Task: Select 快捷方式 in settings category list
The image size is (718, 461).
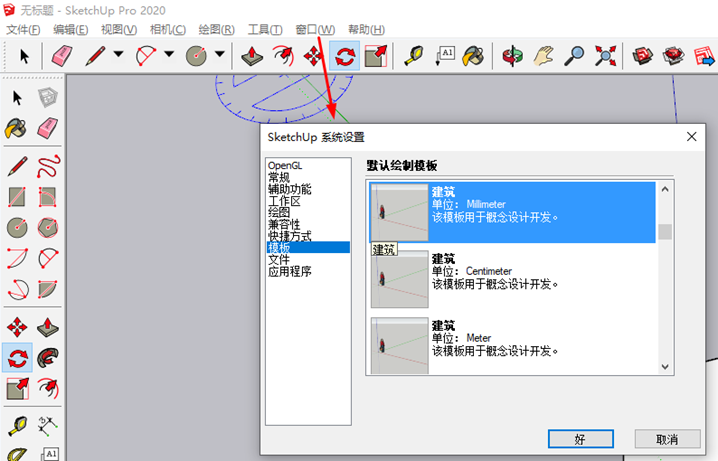Action: point(289,236)
